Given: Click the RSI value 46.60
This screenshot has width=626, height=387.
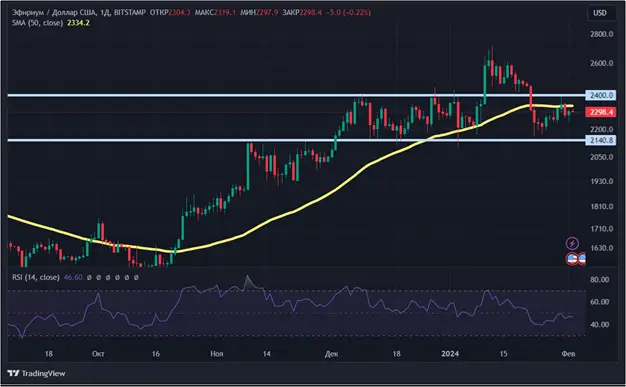Looking at the screenshot, I should click(x=73, y=277).
